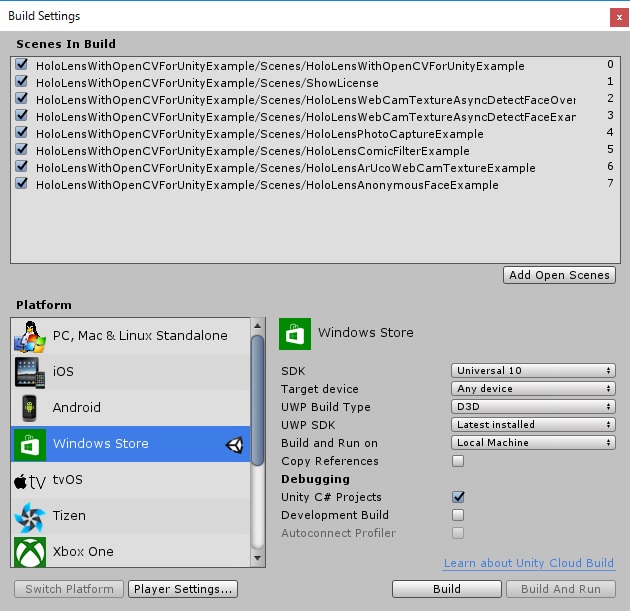Enable the Copy References checkbox

pos(458,461)
